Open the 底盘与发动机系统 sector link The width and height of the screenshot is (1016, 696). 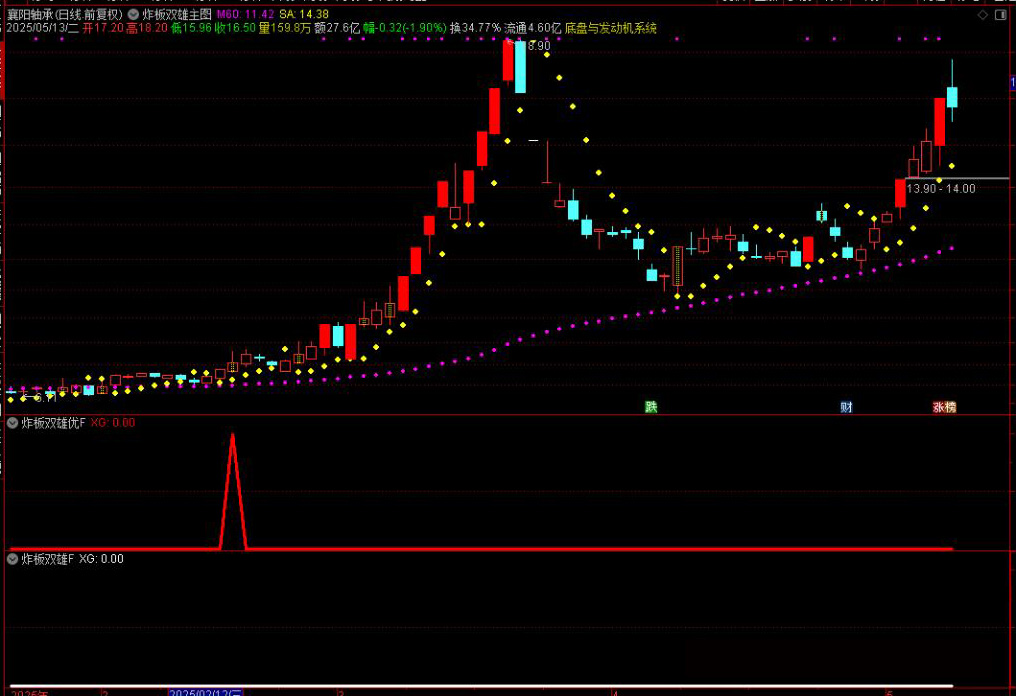611,29
